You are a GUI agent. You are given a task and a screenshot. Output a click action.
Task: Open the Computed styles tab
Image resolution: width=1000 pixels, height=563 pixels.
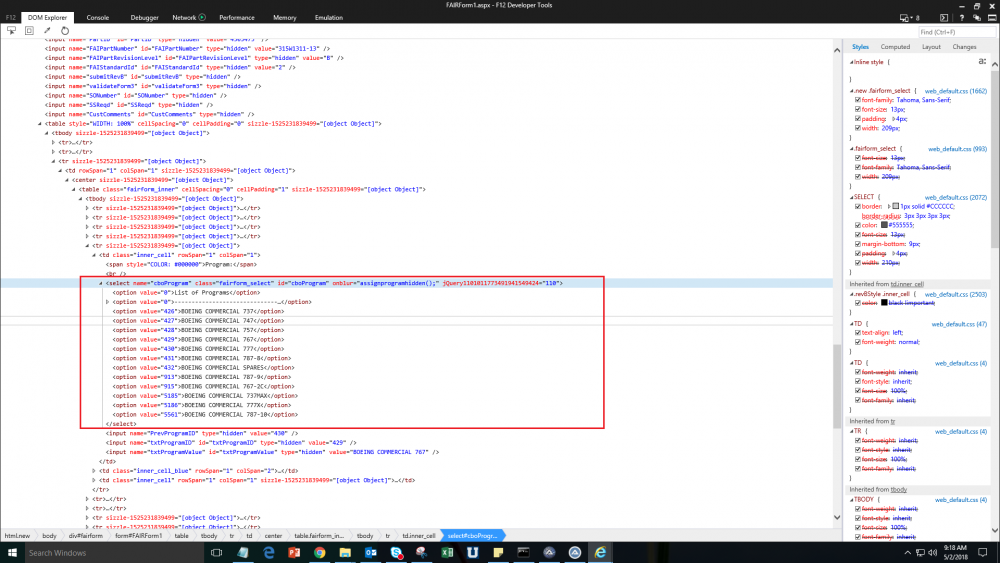895,47
